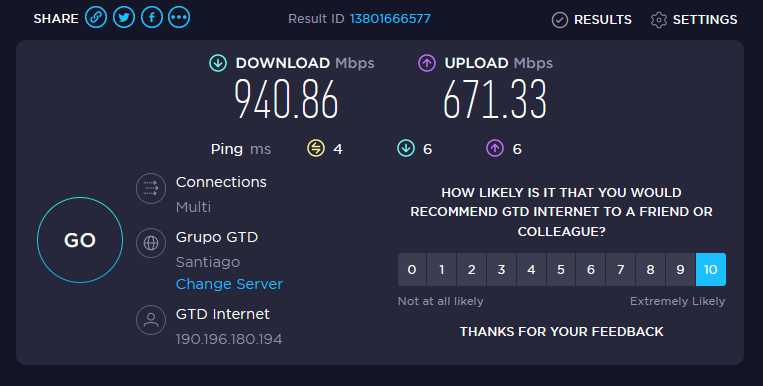This screenshot has width=763, height=386.
Task: Open more share options ellipsis icon
Action: pos(179,18)
